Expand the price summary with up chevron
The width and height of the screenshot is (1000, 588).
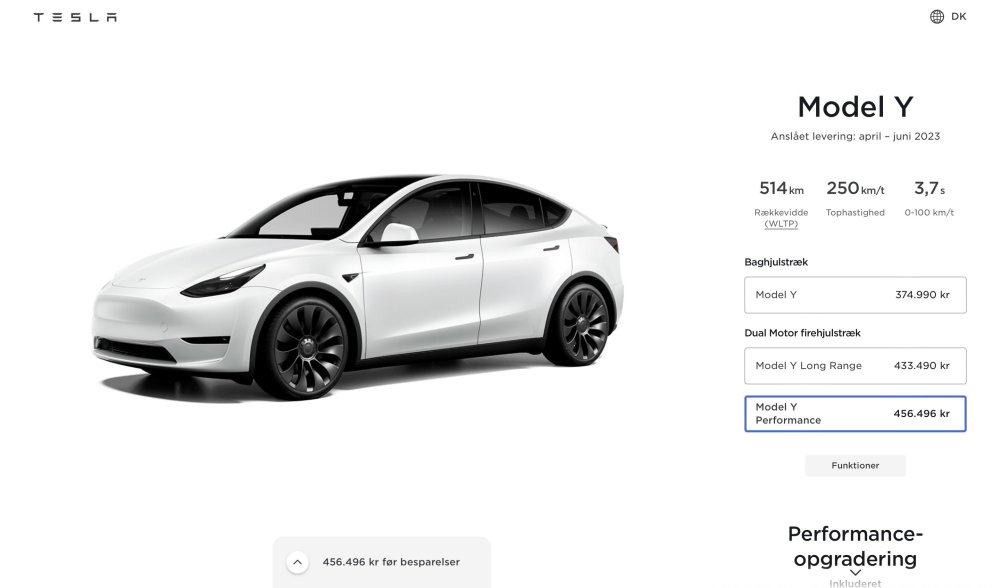point(297,562)
